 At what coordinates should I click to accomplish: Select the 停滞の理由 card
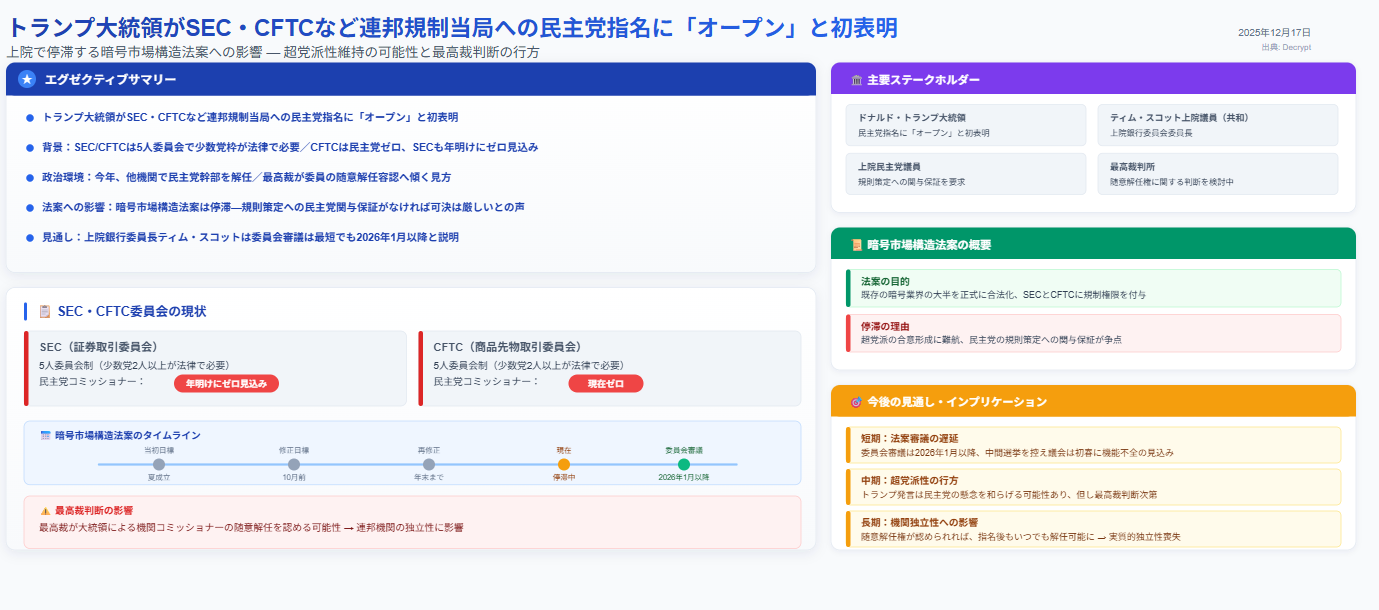tap(1088, 332)
